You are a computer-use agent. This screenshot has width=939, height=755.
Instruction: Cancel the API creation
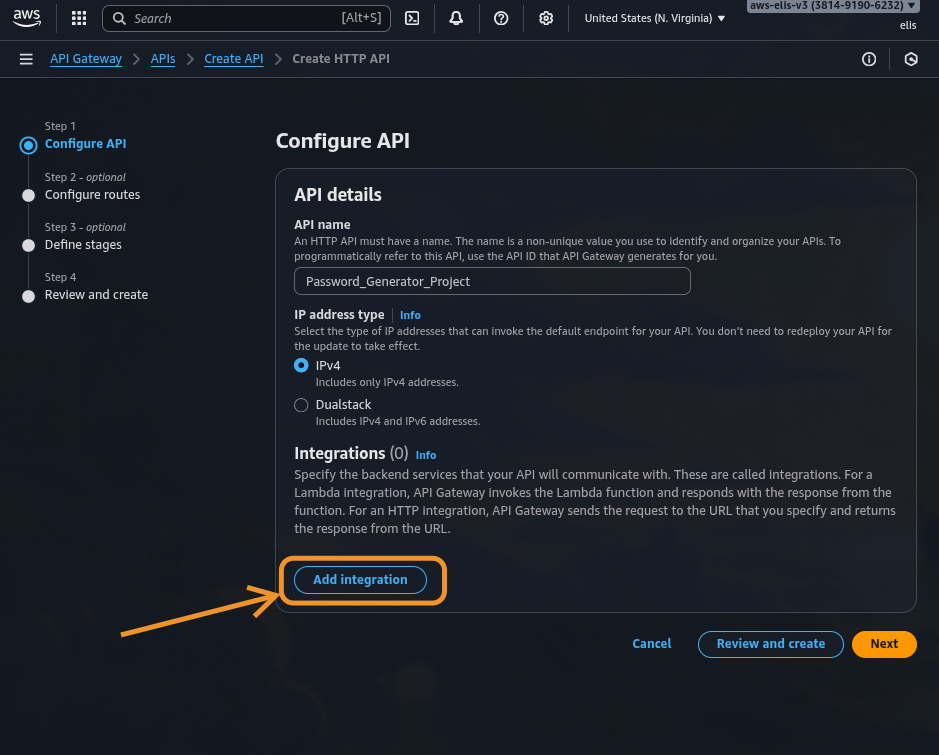pos(652,644)
